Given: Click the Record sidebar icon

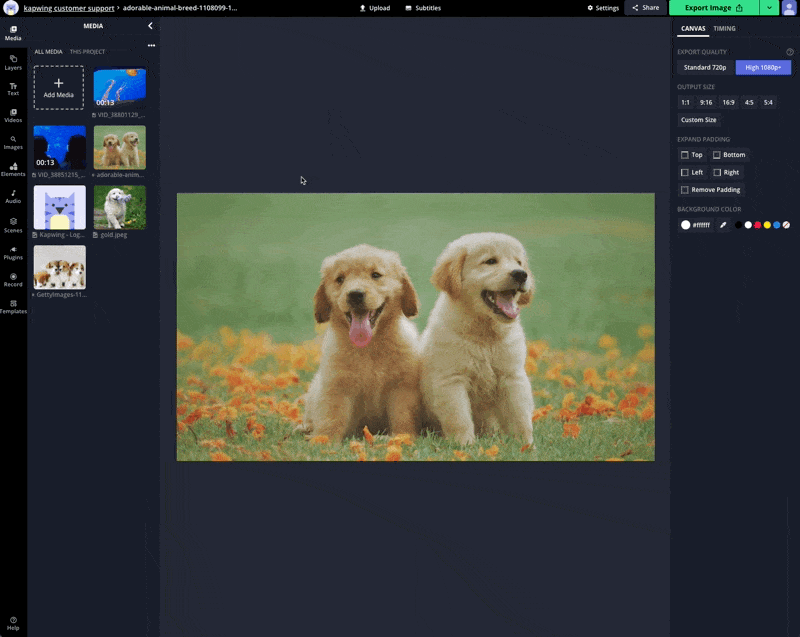Looking at the screenshot, I should click(x=13, y=279).
